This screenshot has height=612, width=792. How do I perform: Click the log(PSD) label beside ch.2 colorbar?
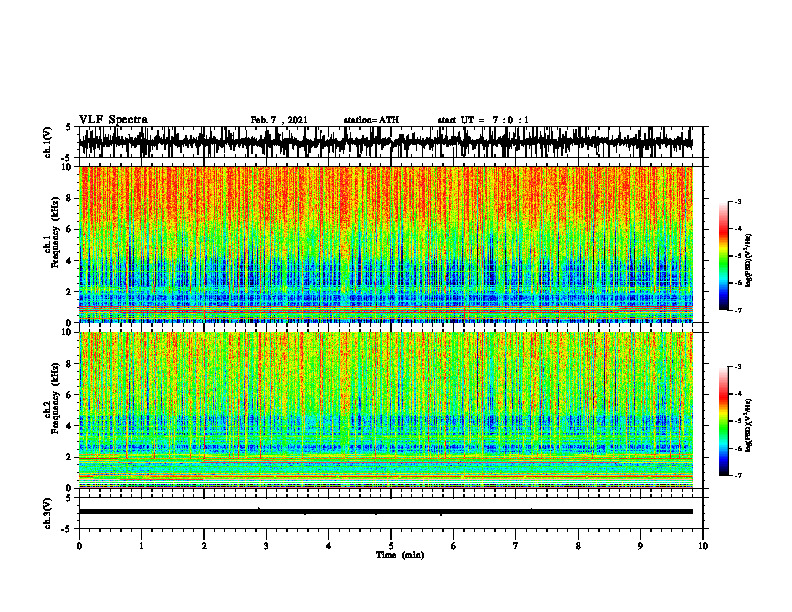pyautogui.click(x=749, y=425)
